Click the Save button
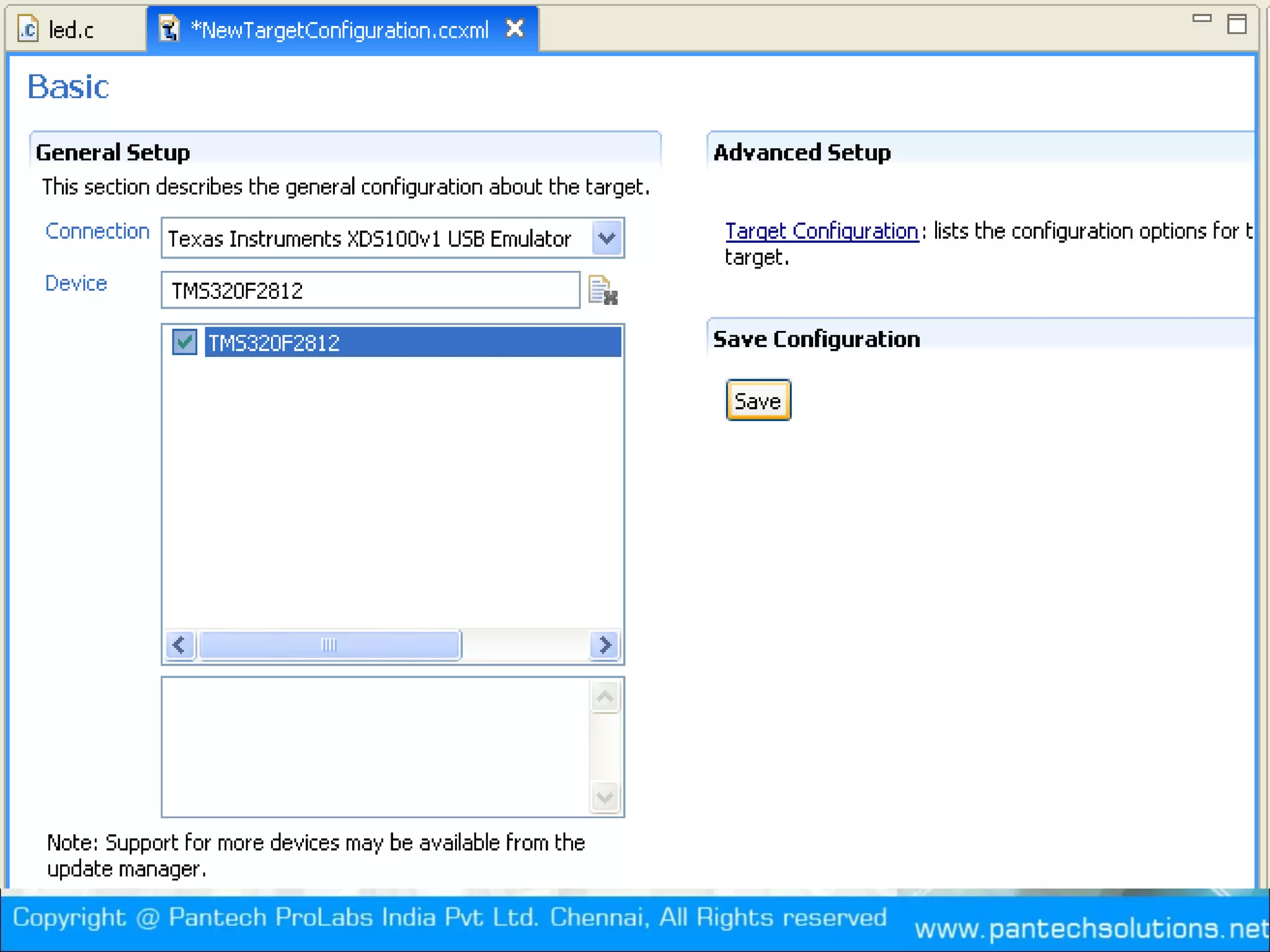 (x=758, y=400)
